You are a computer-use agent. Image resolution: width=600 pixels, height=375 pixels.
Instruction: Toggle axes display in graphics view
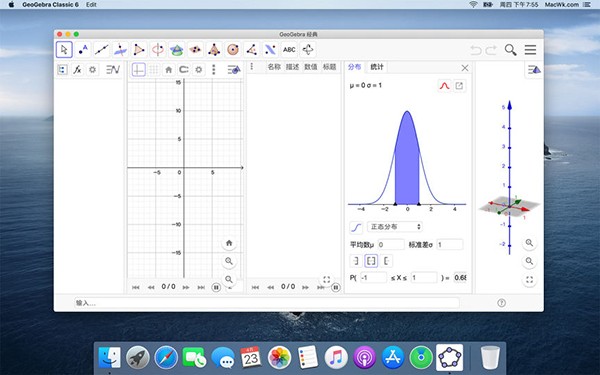tap(139, 70)
